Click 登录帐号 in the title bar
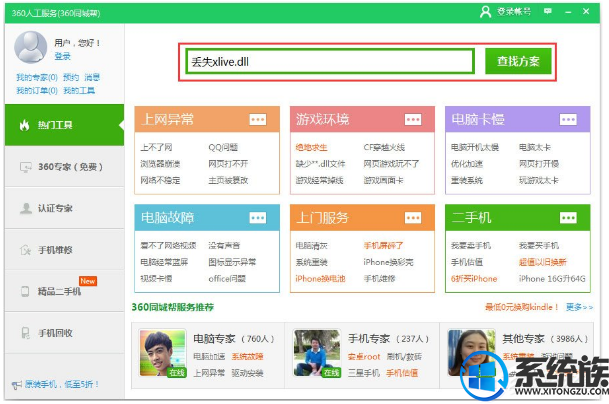The height and width of the screenshot is (404, 609). 514,12
